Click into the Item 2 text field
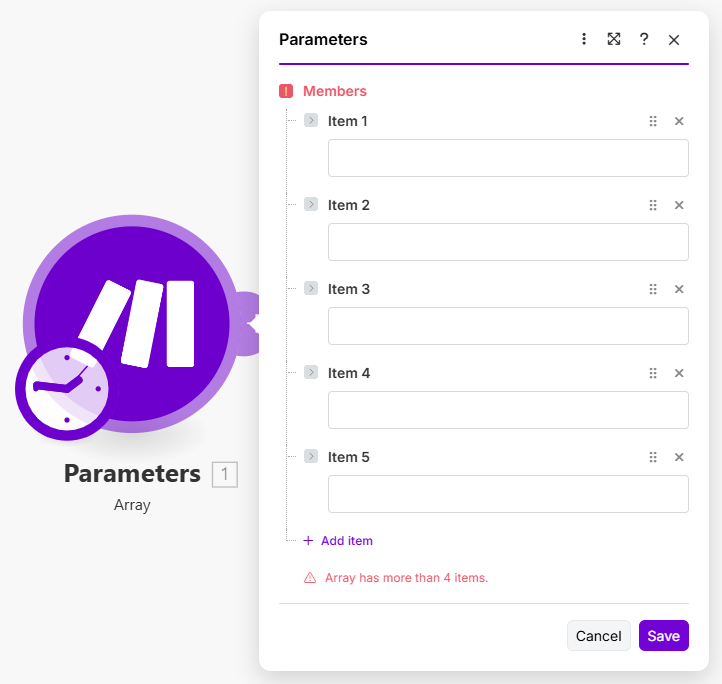722x684 pixels. coord(508,242)
